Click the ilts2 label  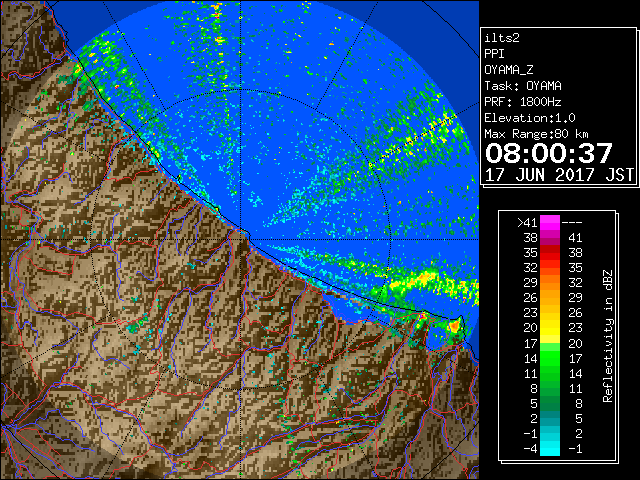502,38
